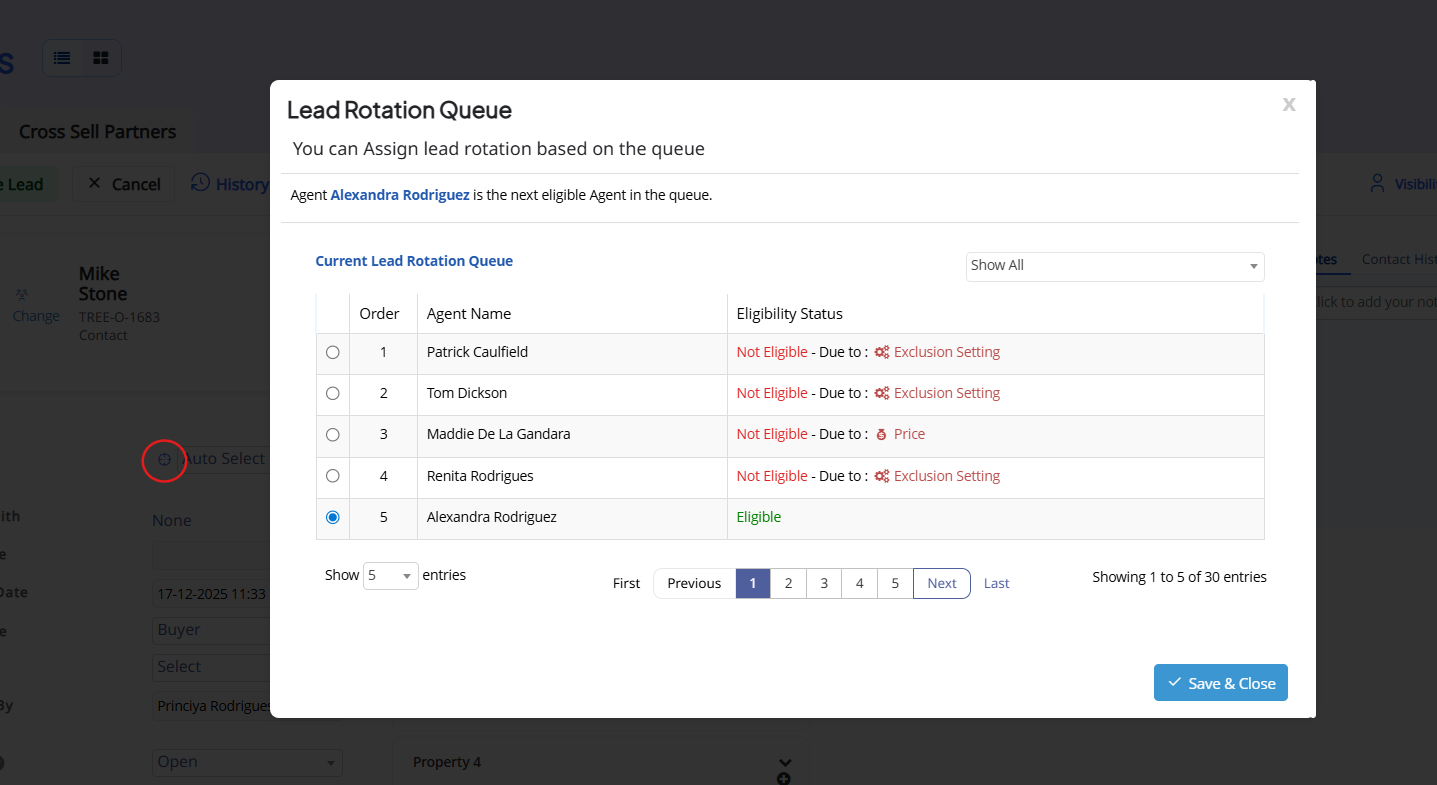Screen dimensions: 1437x785
Task: Click the Auto Select crosshair icon
Action: pyautogui.click(x=165, y=459)
